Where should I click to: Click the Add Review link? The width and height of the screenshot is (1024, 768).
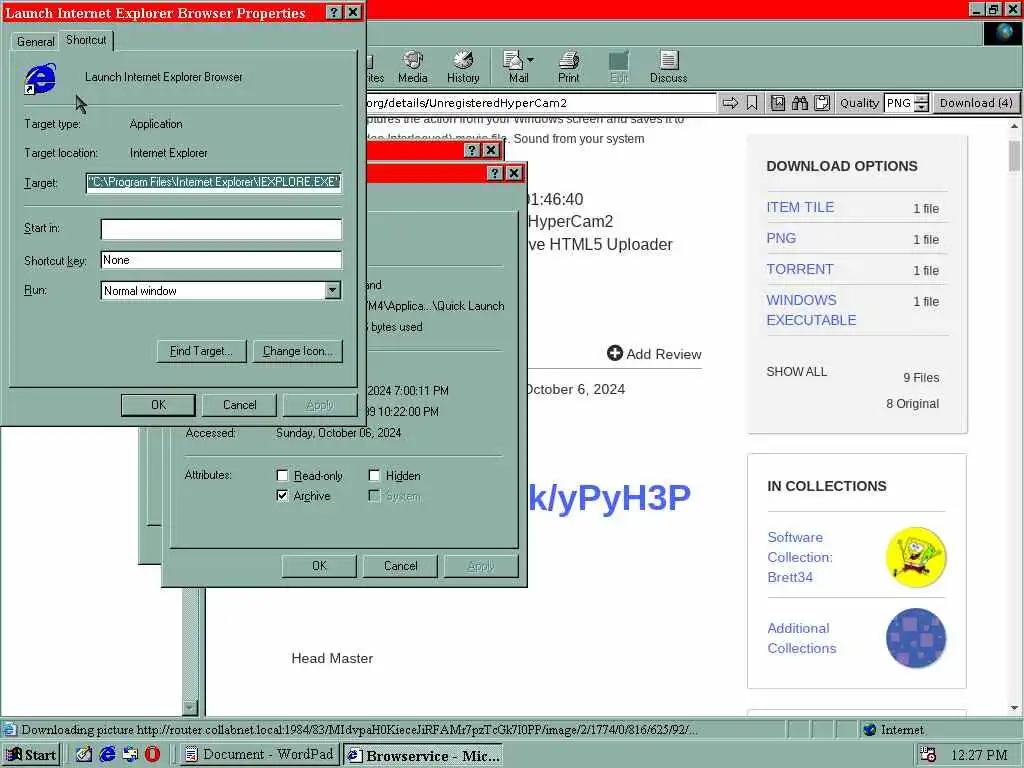654,354
